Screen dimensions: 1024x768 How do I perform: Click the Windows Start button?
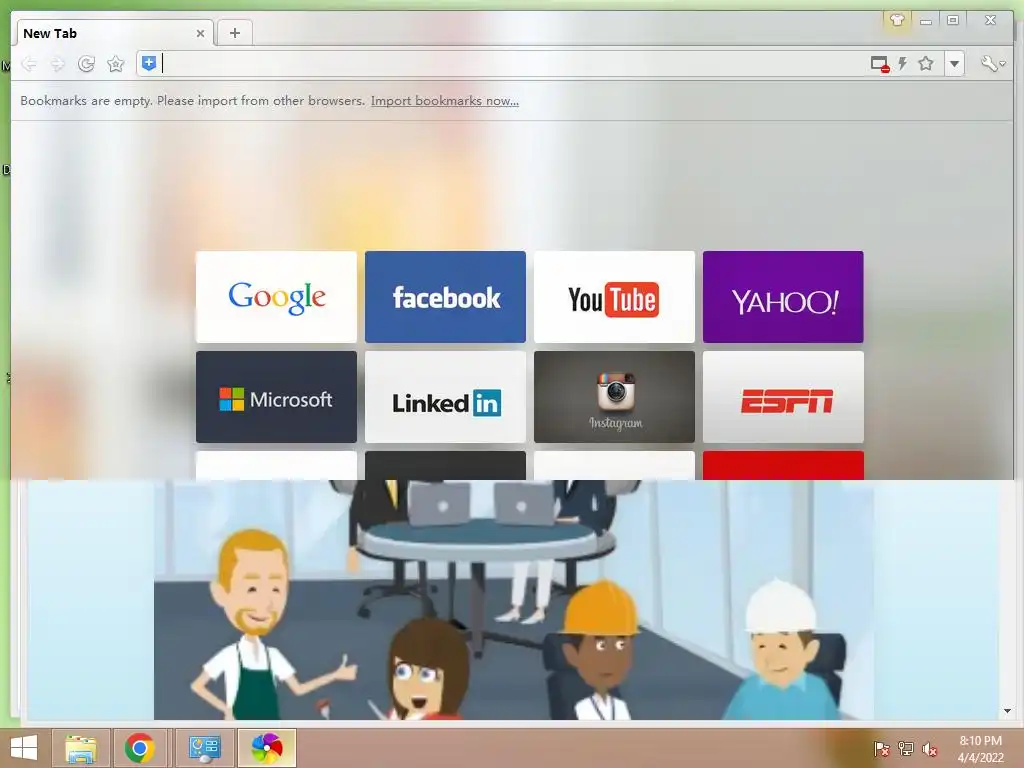(x=24, y=748)
